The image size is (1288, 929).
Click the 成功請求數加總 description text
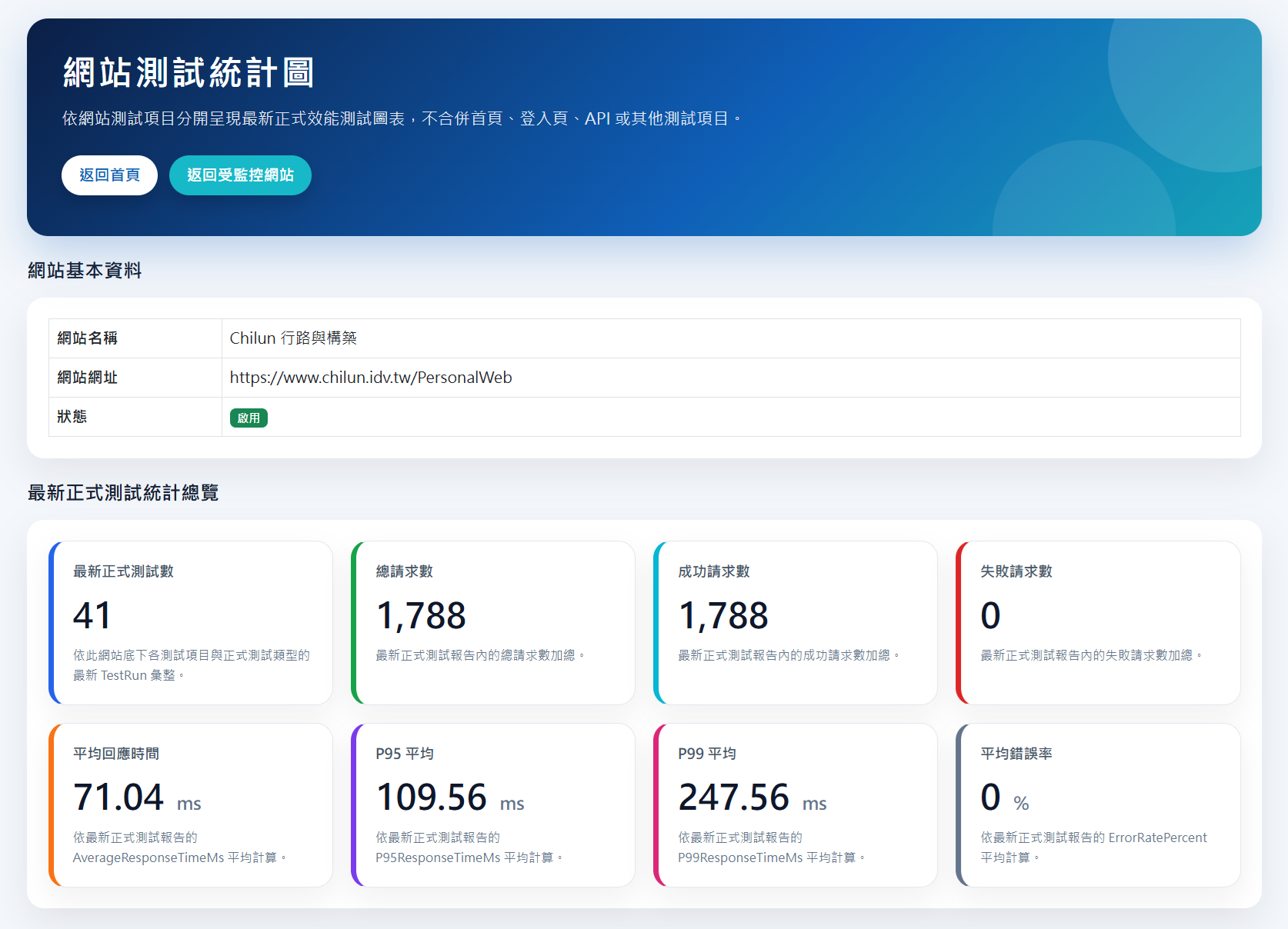[x=789, y=655]
